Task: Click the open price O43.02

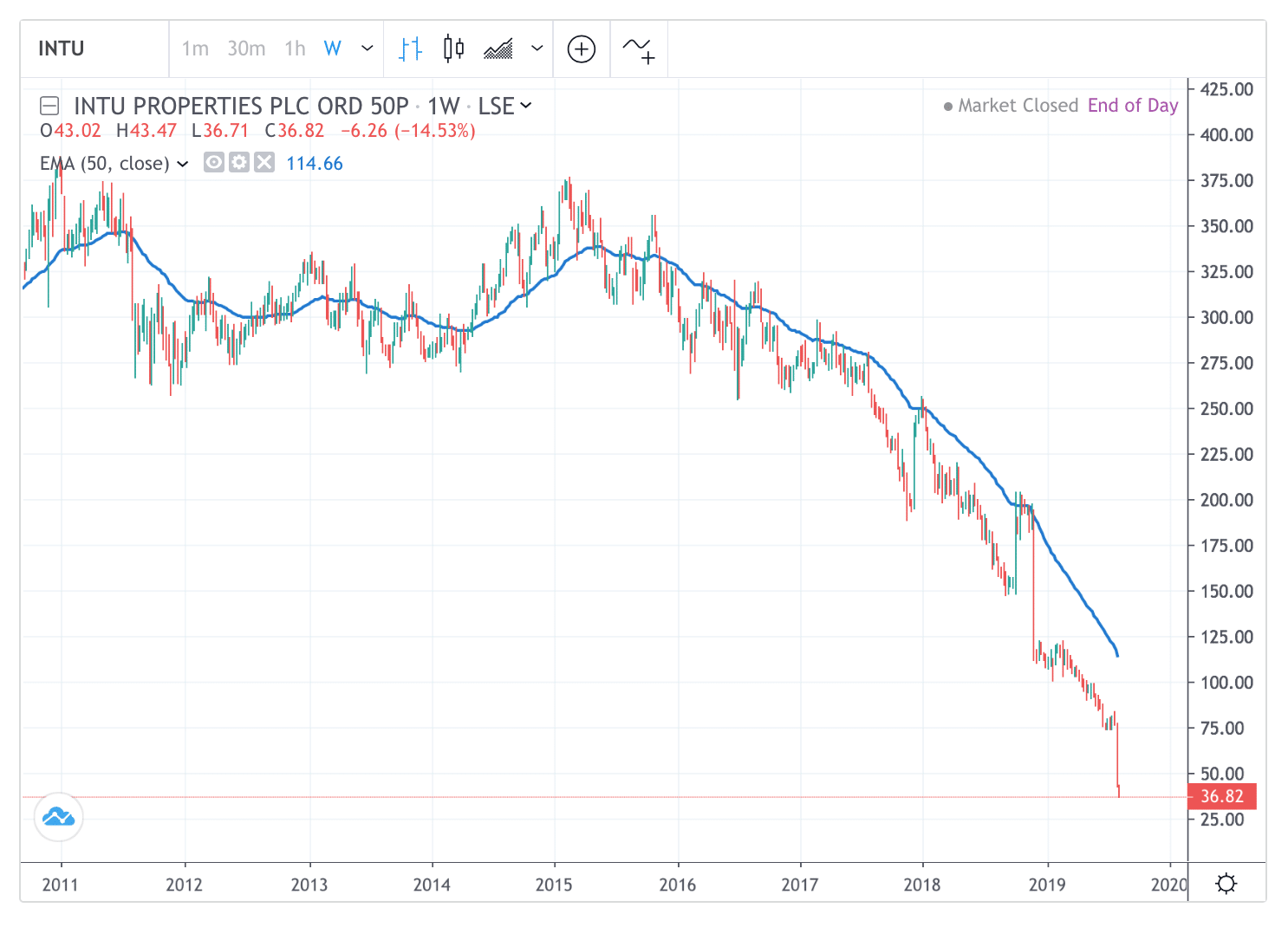Action: 70,131
